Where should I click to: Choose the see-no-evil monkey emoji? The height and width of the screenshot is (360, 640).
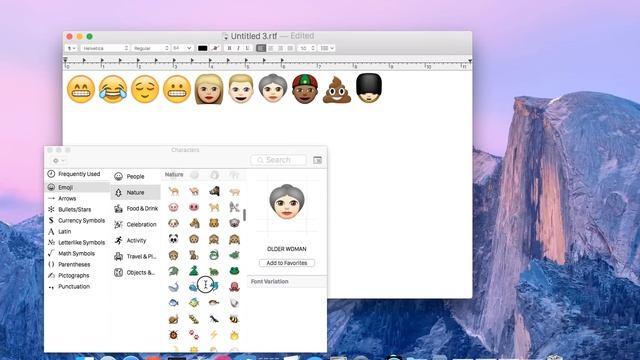pyautogui.click(x=214, y=239)
